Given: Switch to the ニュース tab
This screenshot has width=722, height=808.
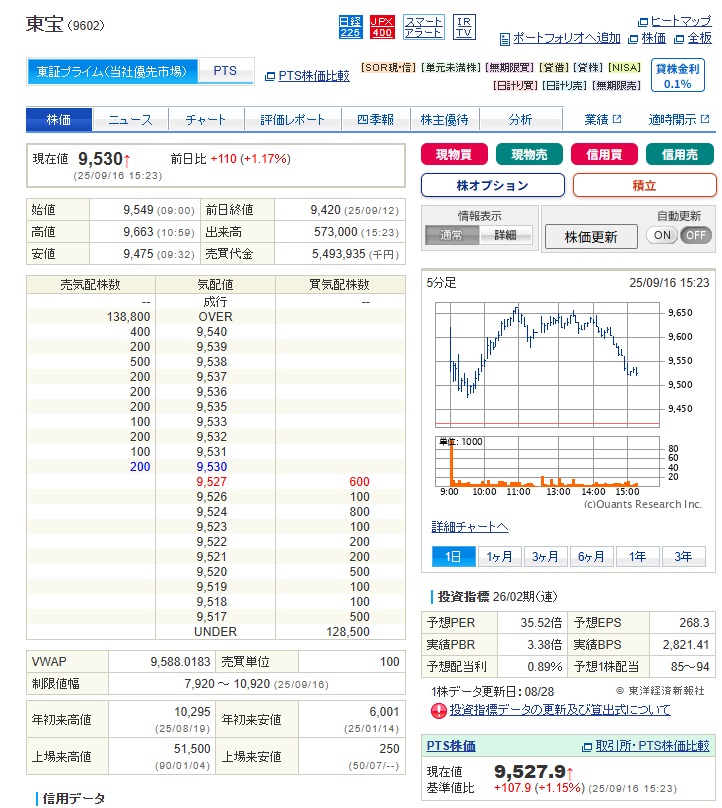Looking at the screenshot, I should (x=130, y=120).
